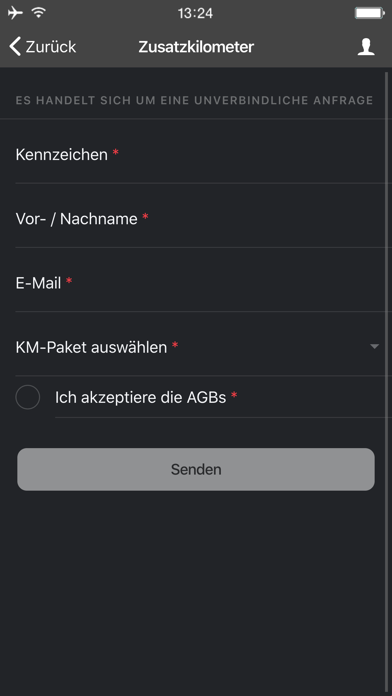392x696 pixels.
Task: Tap the battery indicator icon
Action: [369, 13]
